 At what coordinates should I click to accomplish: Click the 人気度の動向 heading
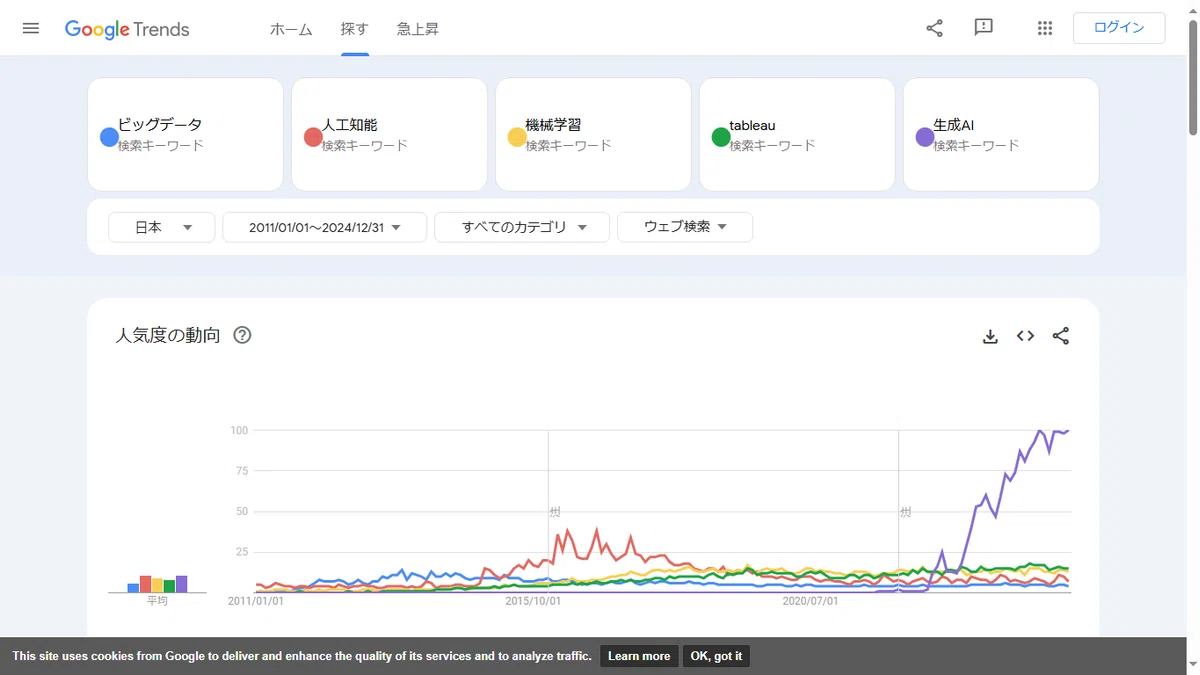pyautogui.click(x=168, y=335)
